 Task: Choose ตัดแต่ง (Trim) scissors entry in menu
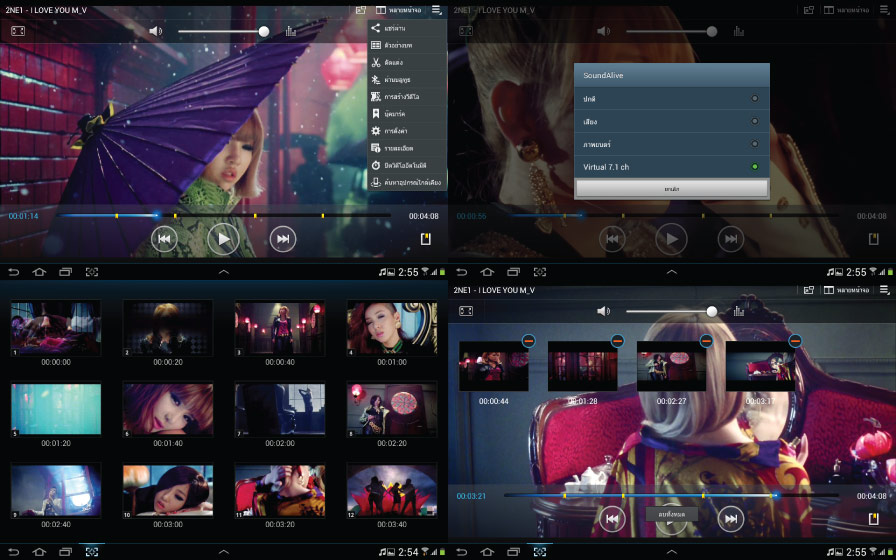point(407,62)
